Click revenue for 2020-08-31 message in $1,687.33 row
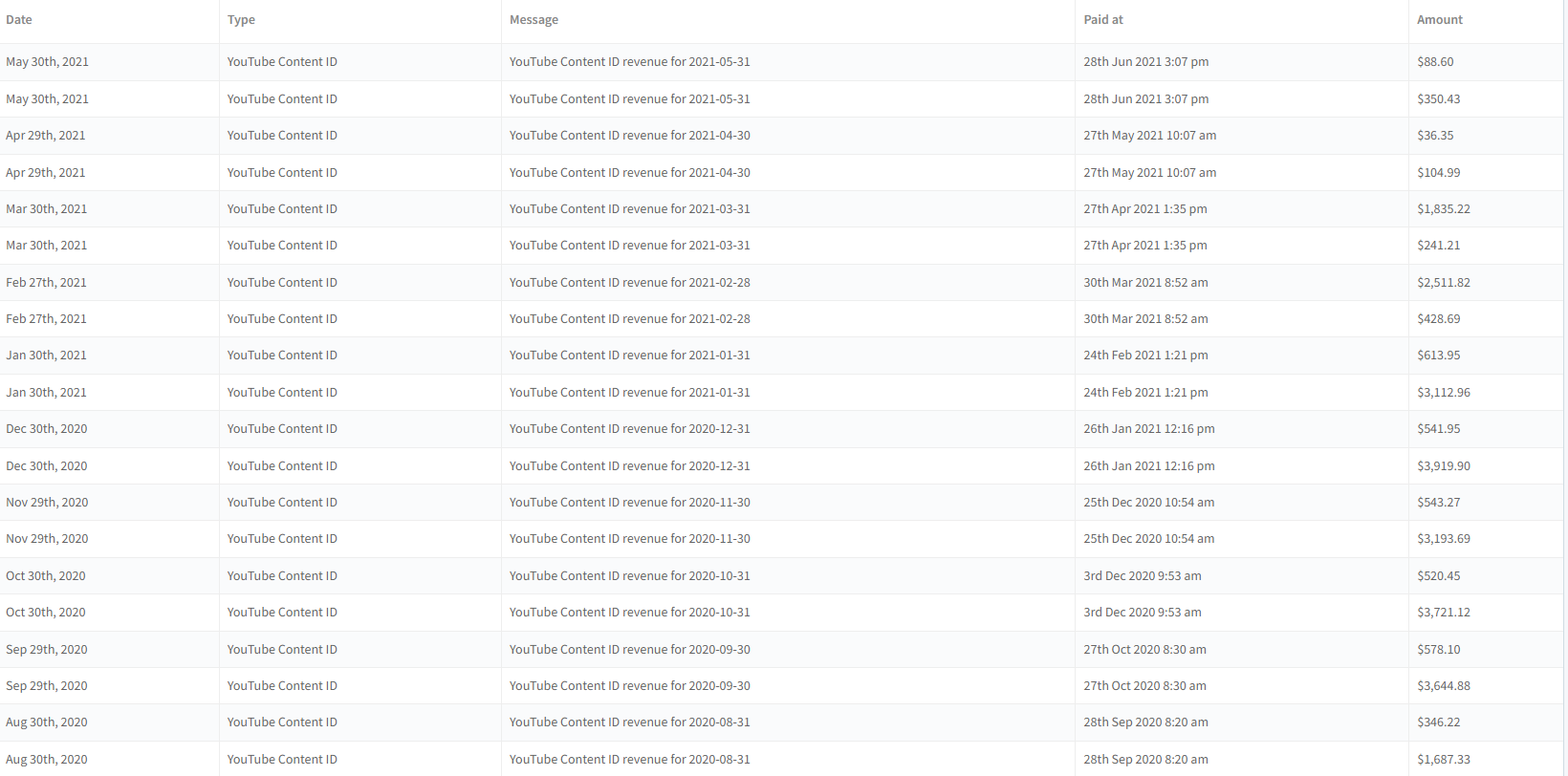Image resolution: width=1568 pixels, height=776 pixels. coord(629,760)
